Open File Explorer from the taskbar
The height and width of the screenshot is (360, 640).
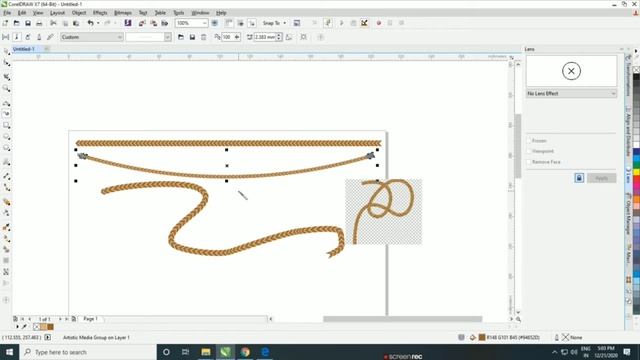click(206, 352)
